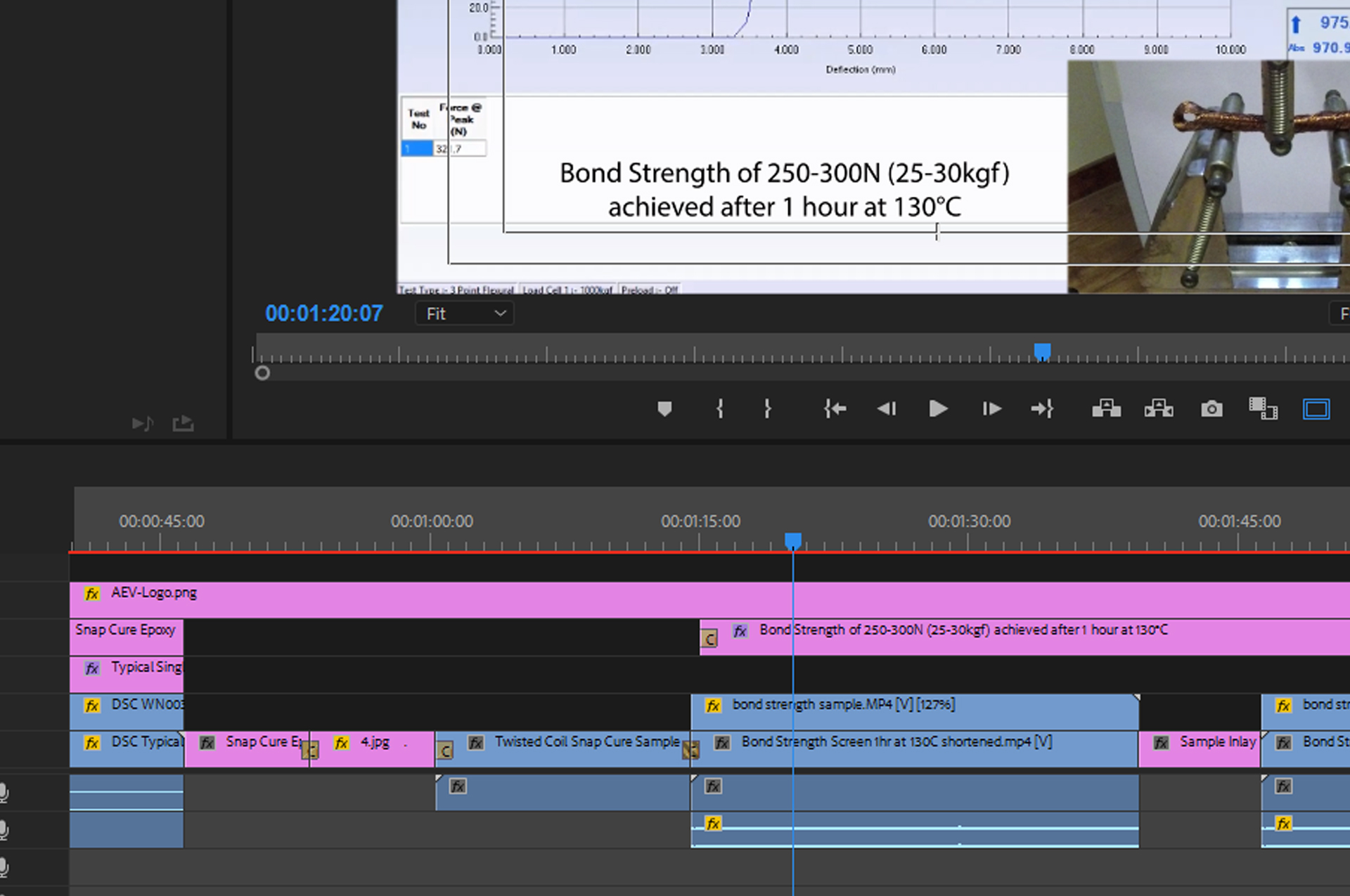Toggle the Comparison View icon
Screen dimensions: 1350x896
1263,409
